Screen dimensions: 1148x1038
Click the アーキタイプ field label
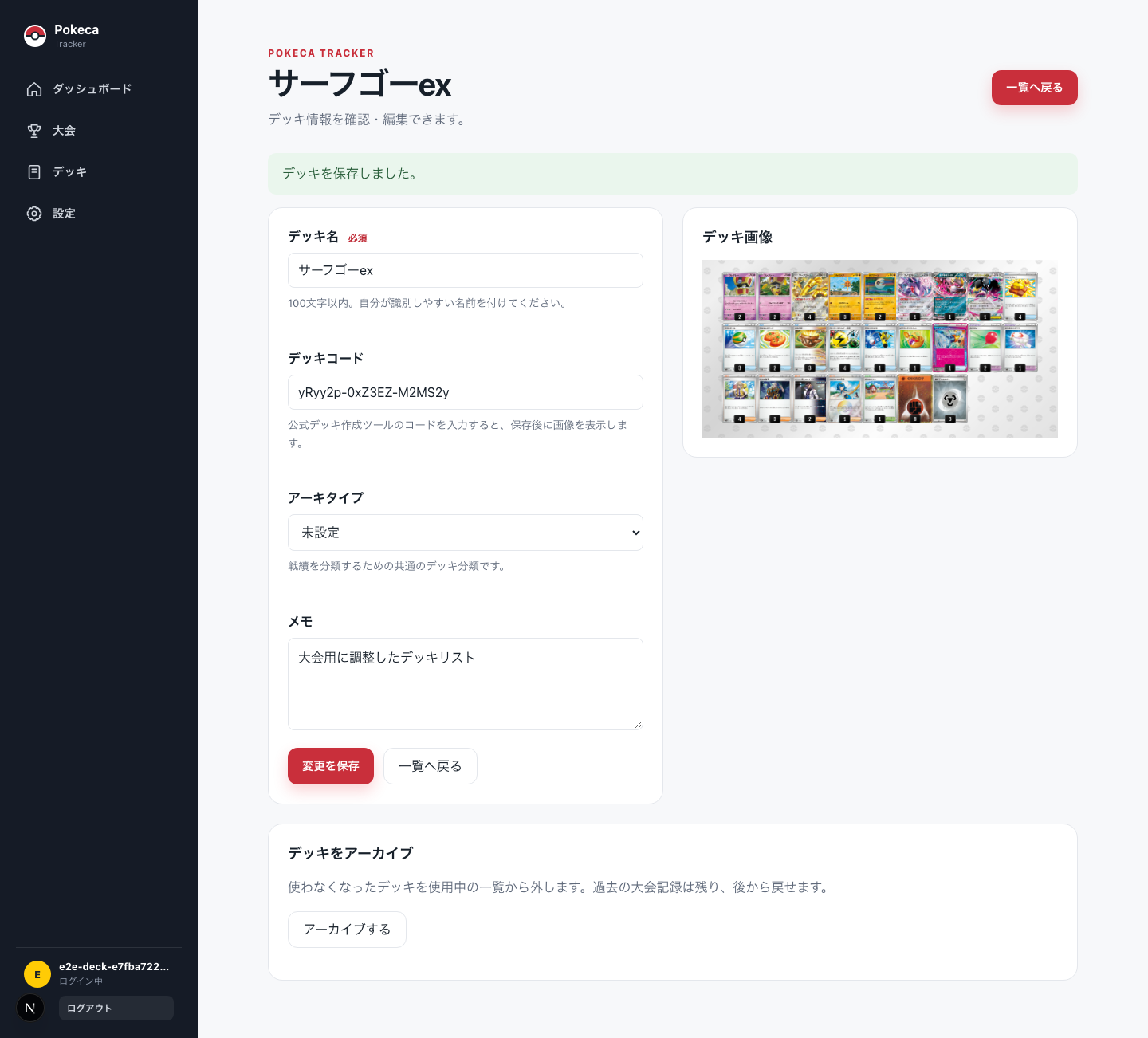pyautogui.click(x=325, y=498)
